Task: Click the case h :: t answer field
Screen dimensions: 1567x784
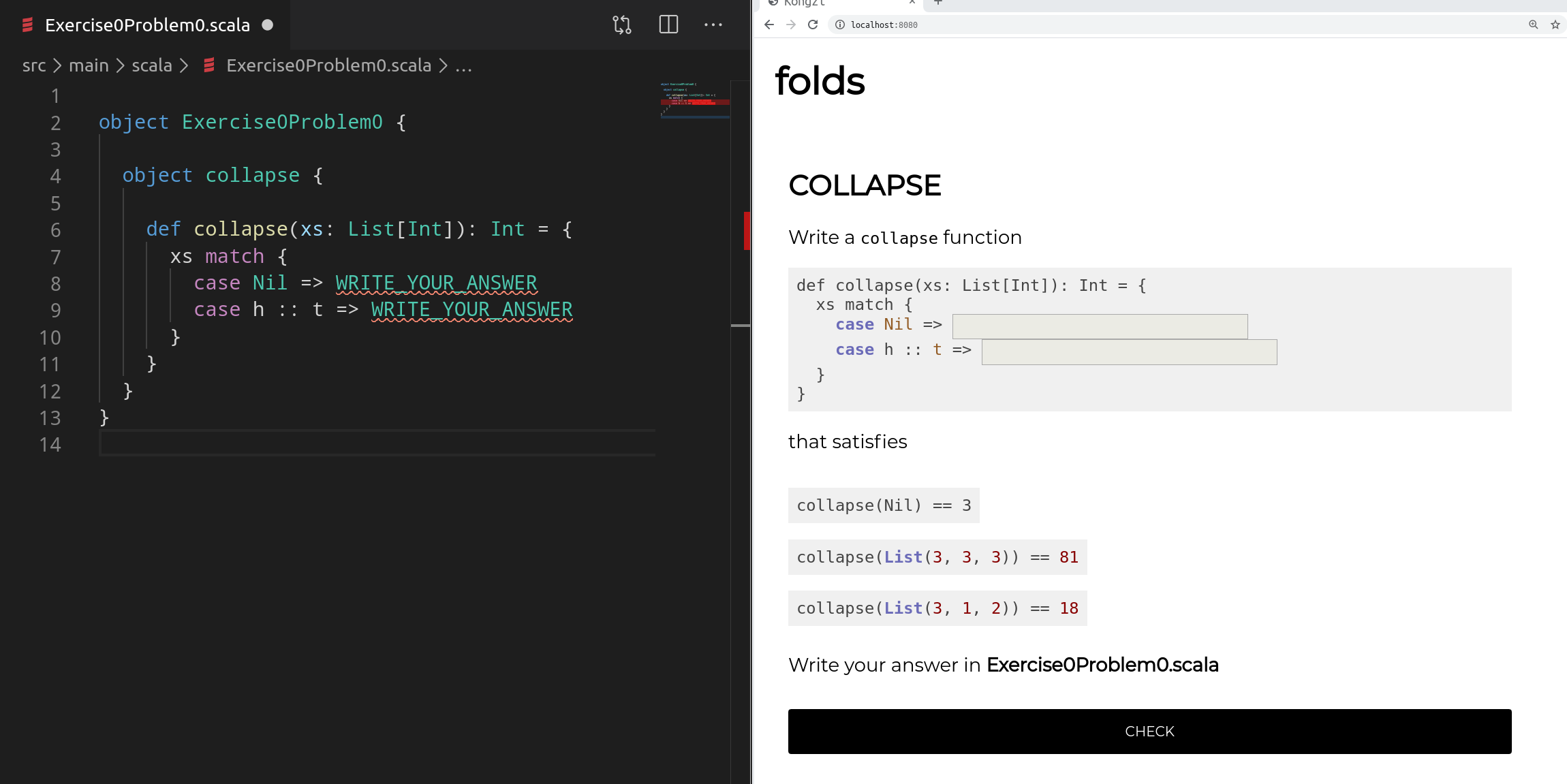Action: click(x=1129, y=351)
